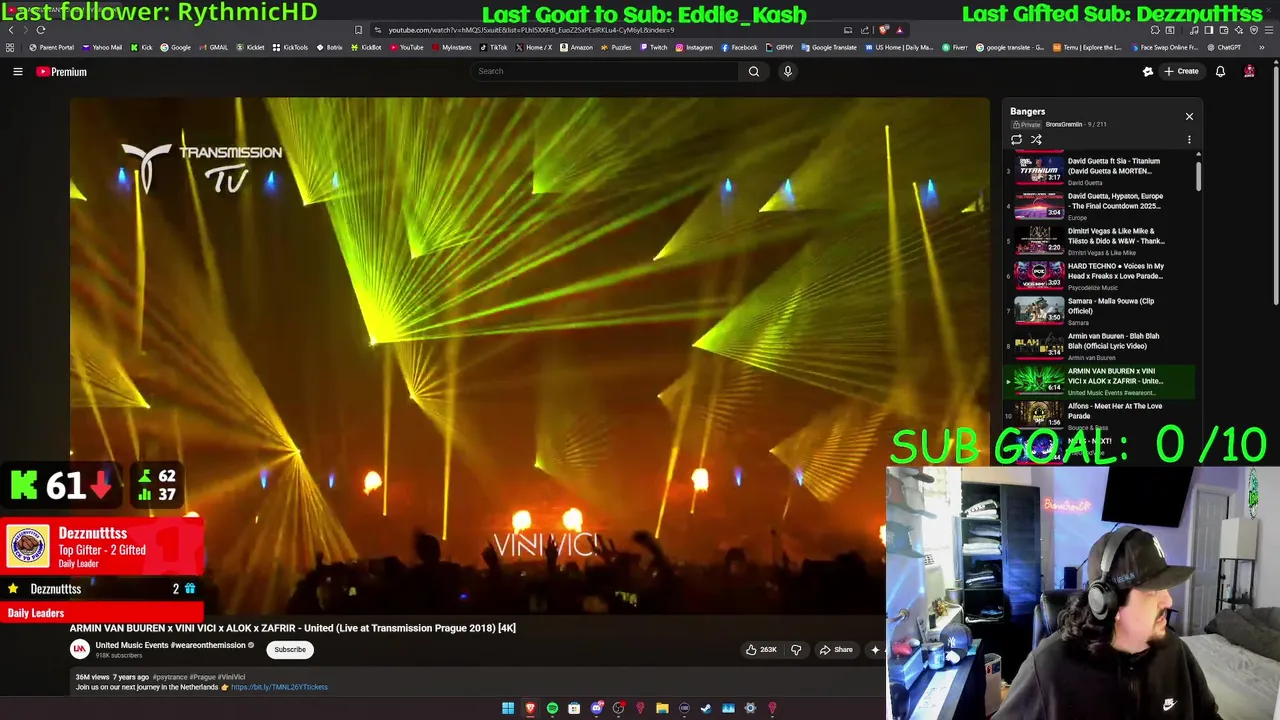Open United Music Events channel avatar

(79, 649)
